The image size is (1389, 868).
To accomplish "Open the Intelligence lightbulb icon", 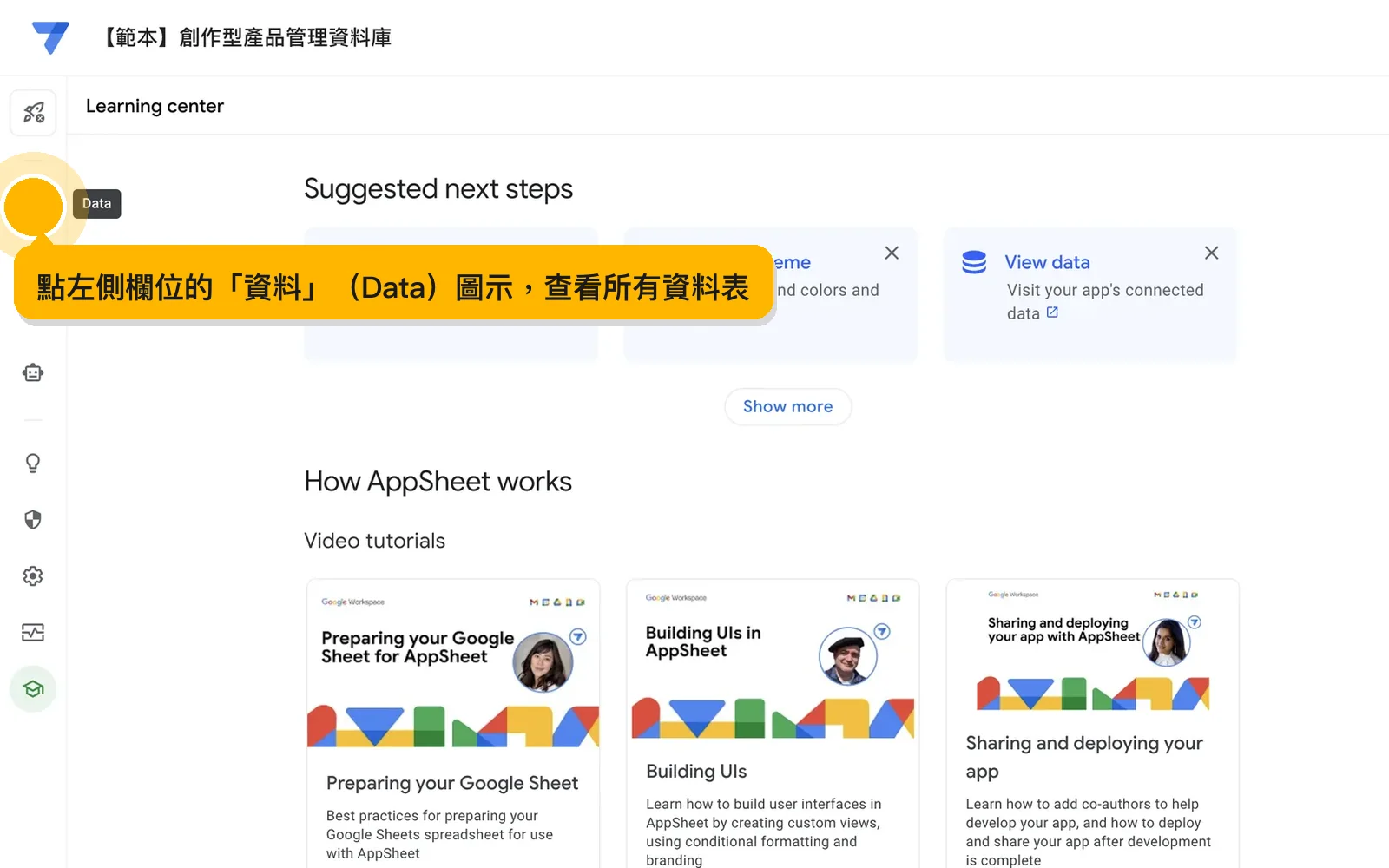I will 33,464.
